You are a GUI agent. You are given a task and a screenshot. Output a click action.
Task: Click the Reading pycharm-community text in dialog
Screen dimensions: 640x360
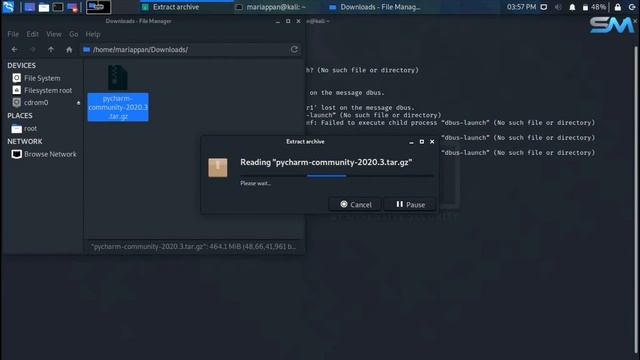[x=326, y=162]
